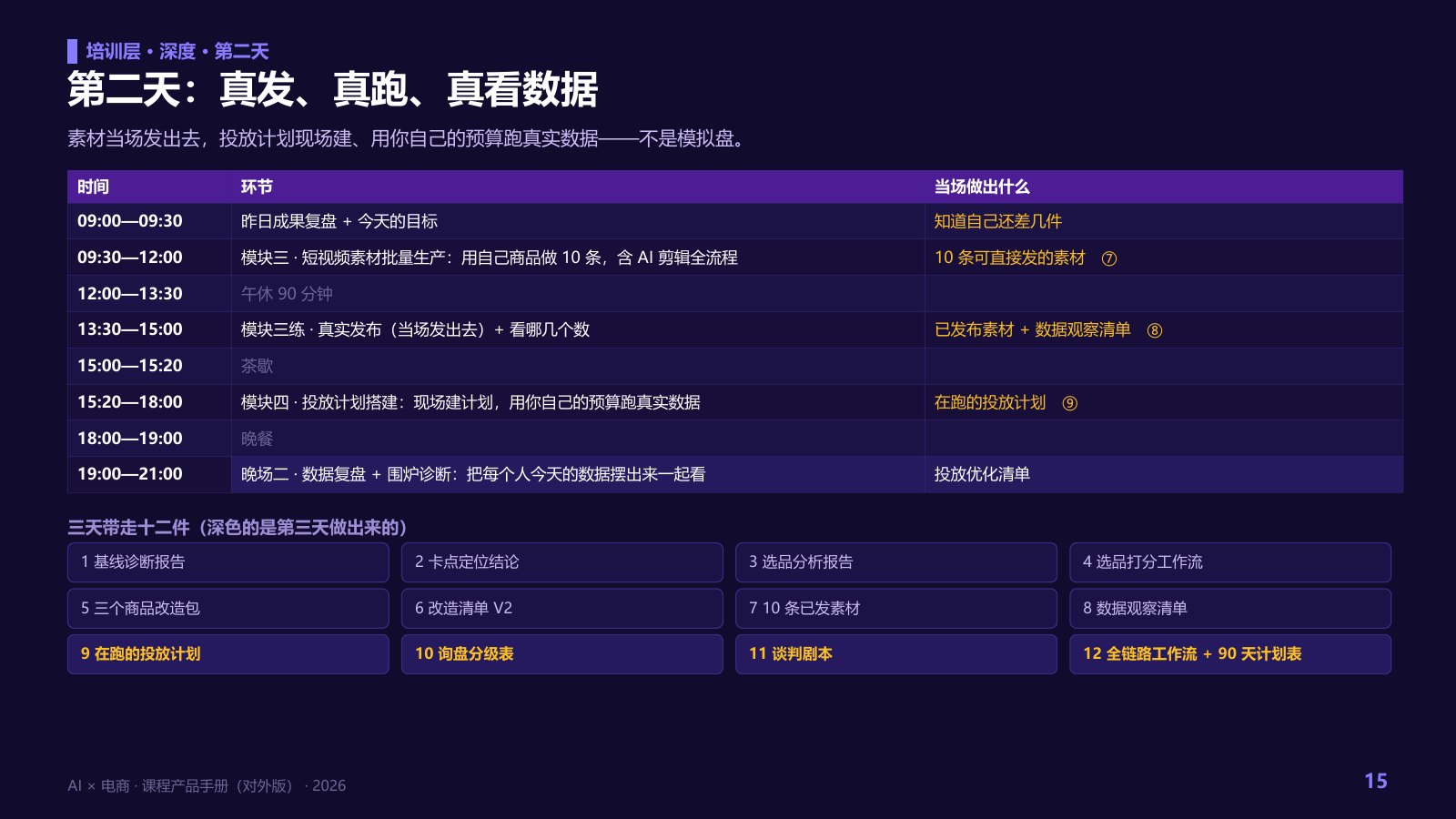Click the 当场做出什么 column header
The image size is (1456, 819).
click(1164, 187)
